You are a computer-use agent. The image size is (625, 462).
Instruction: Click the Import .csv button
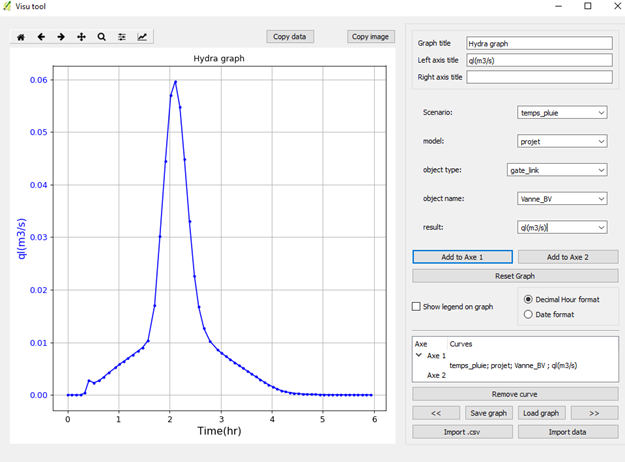(462, 432)
